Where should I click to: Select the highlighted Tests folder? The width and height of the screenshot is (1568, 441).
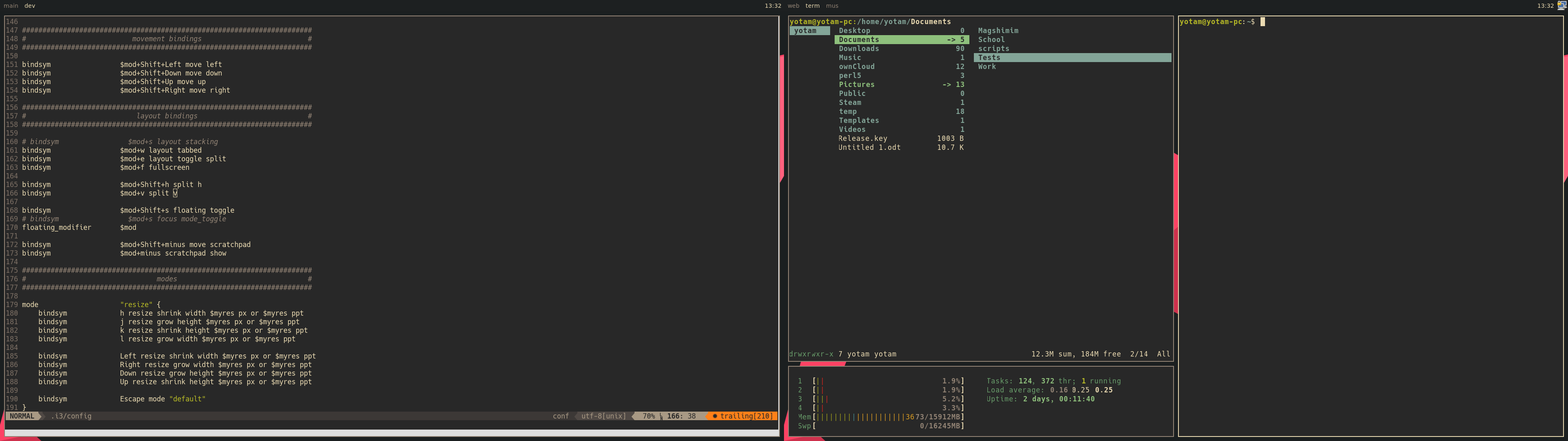[x=989, y=58]
